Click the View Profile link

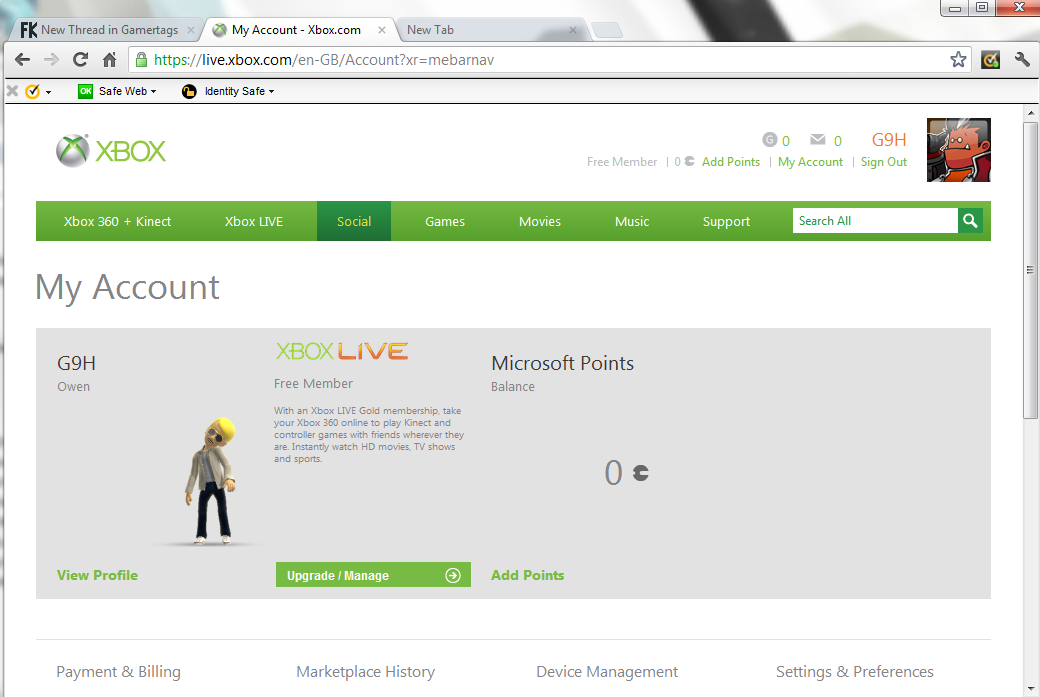[98, 575]
